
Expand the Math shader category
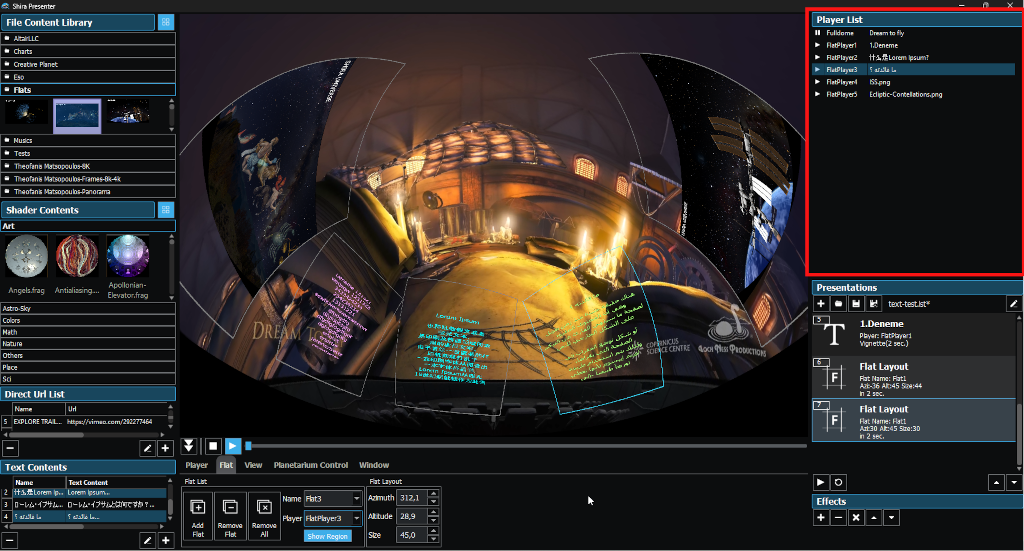(88, 332)
